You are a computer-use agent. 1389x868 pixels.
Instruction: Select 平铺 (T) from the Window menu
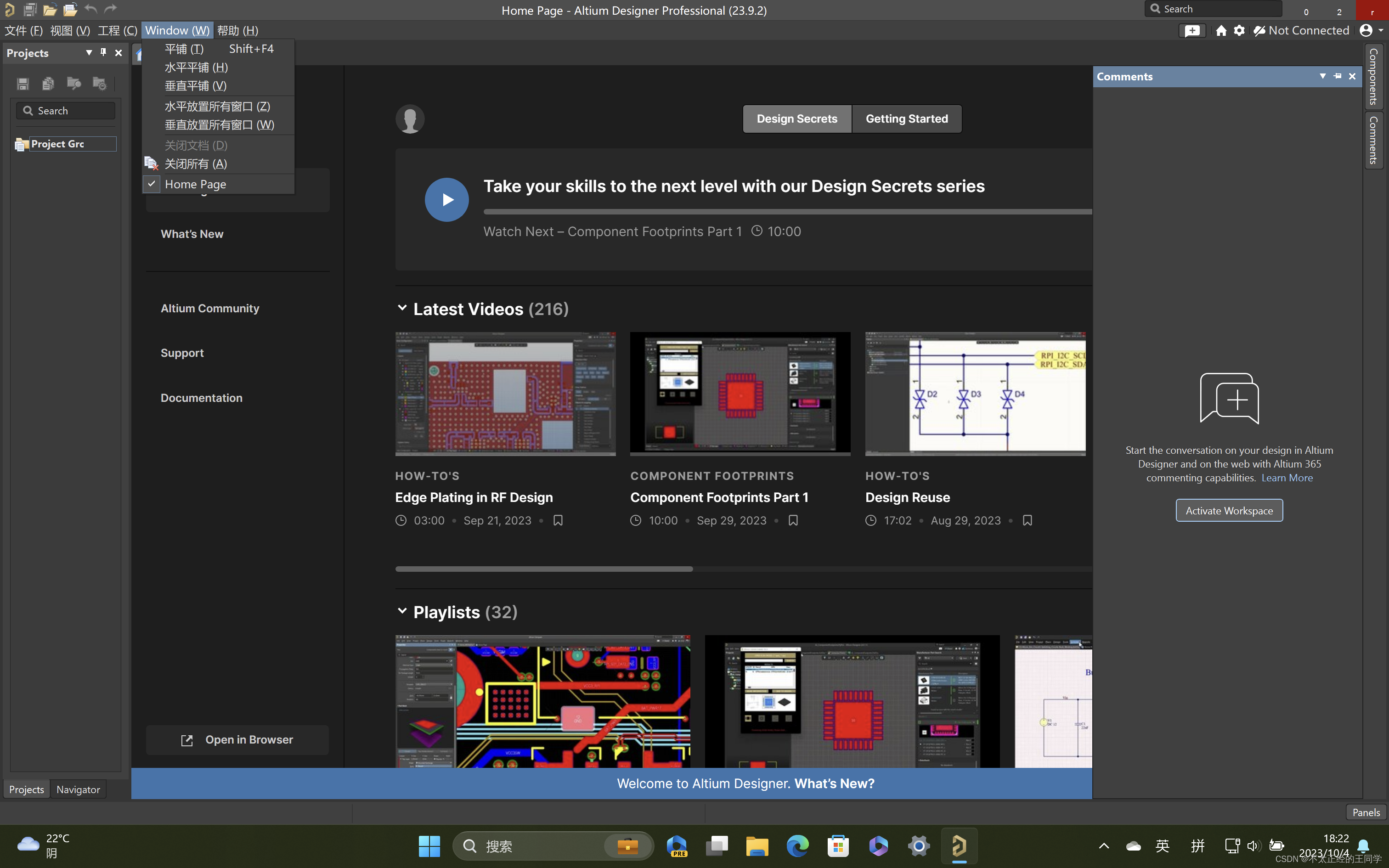(x=219, y=49)
